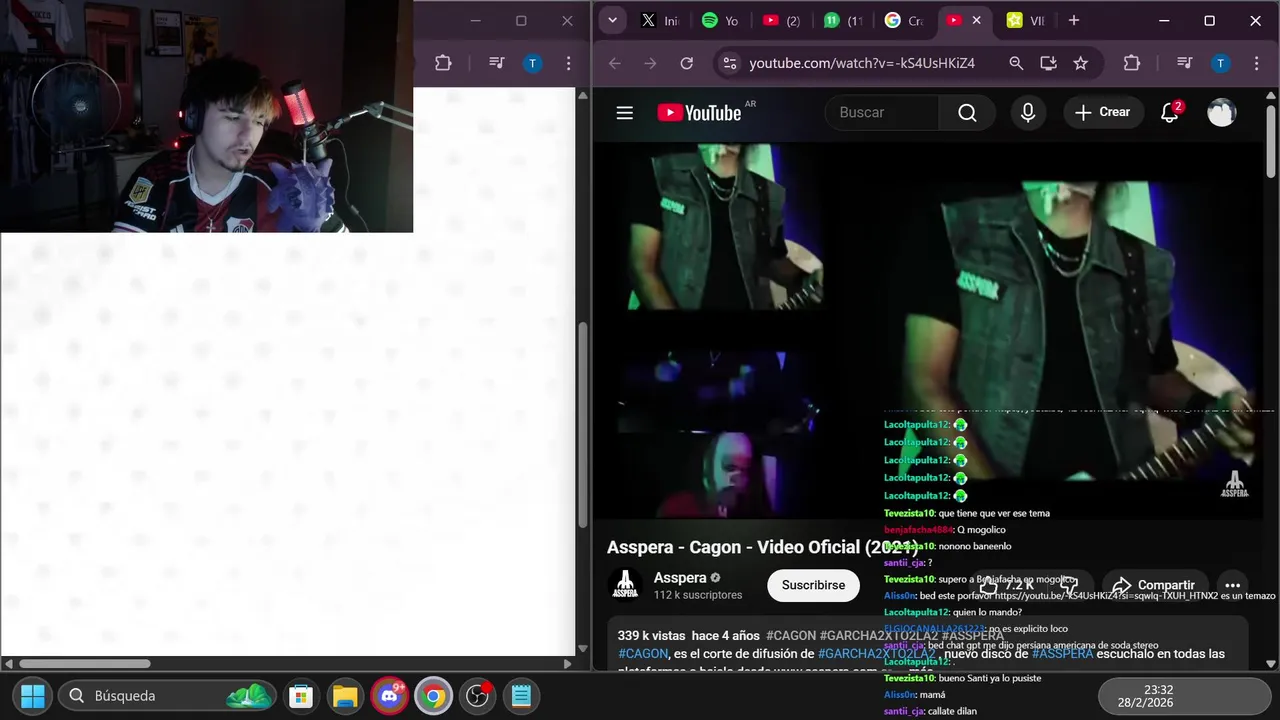The height and width of the screenshot is (720, 1280).
Task: Expand the tab search dropdown arrow
Action: point(612,20)
